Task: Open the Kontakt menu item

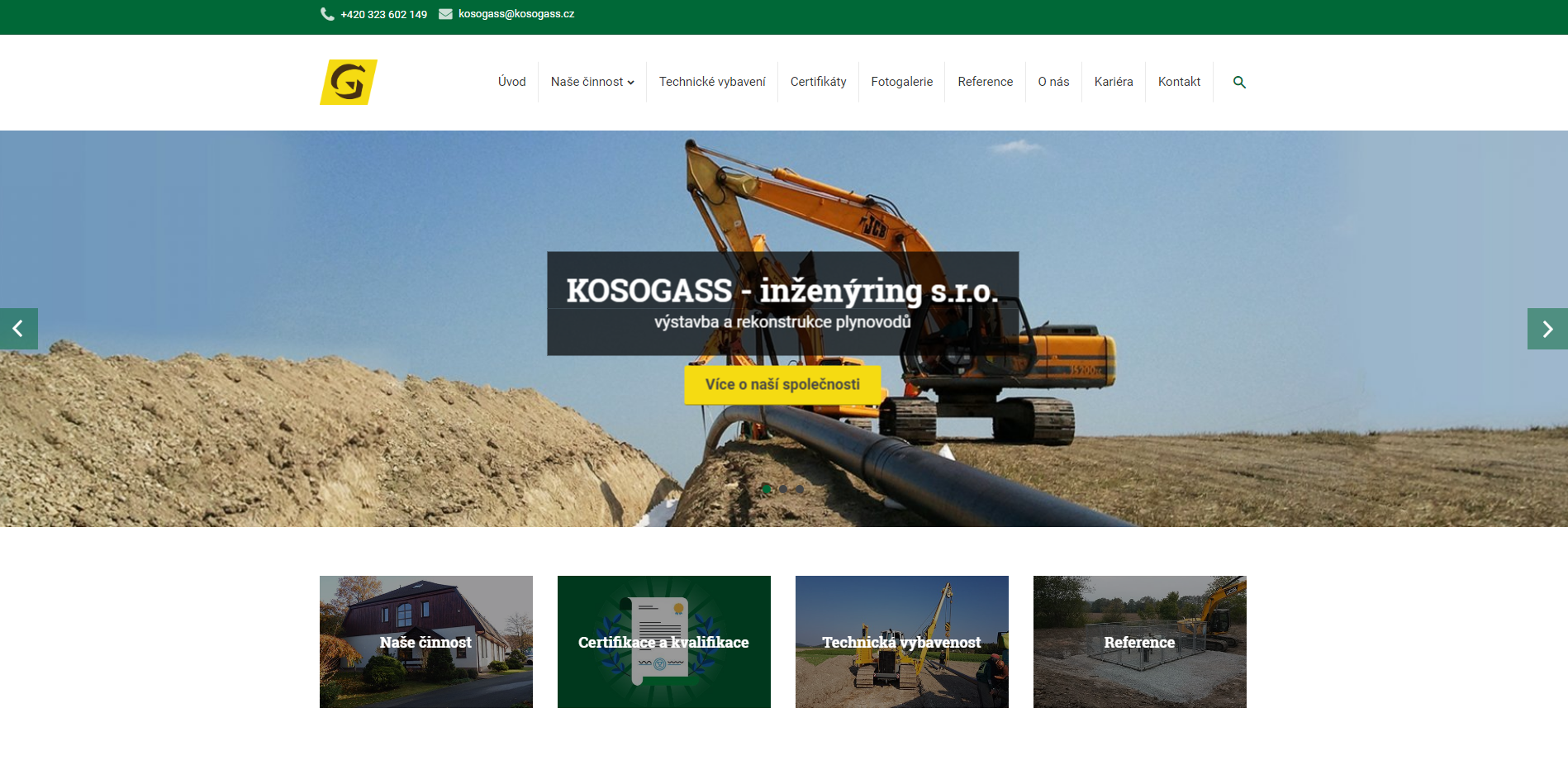Action: [1180, 82]
